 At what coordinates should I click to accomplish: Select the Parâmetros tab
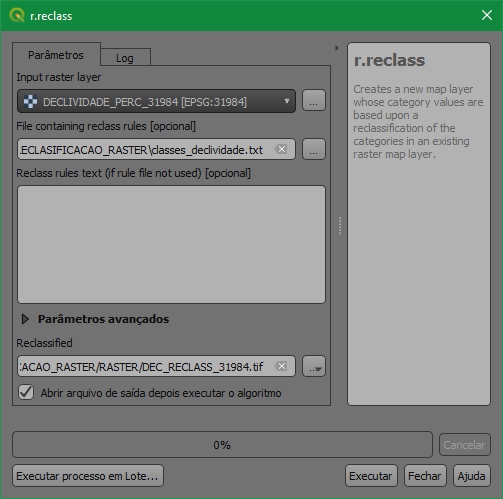tap(56, 55)
